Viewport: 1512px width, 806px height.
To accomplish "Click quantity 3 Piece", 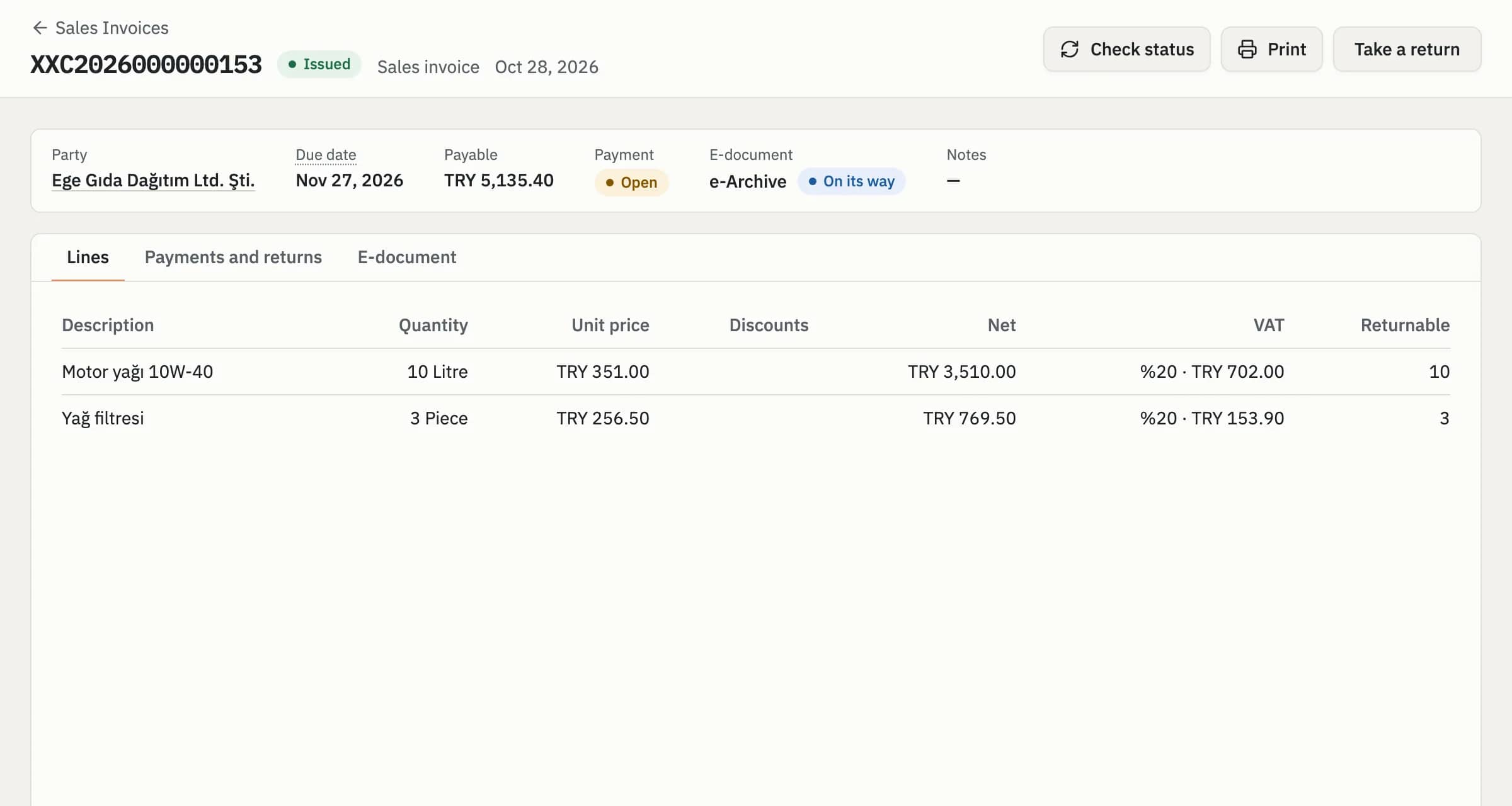I will (x=438, y=418).
